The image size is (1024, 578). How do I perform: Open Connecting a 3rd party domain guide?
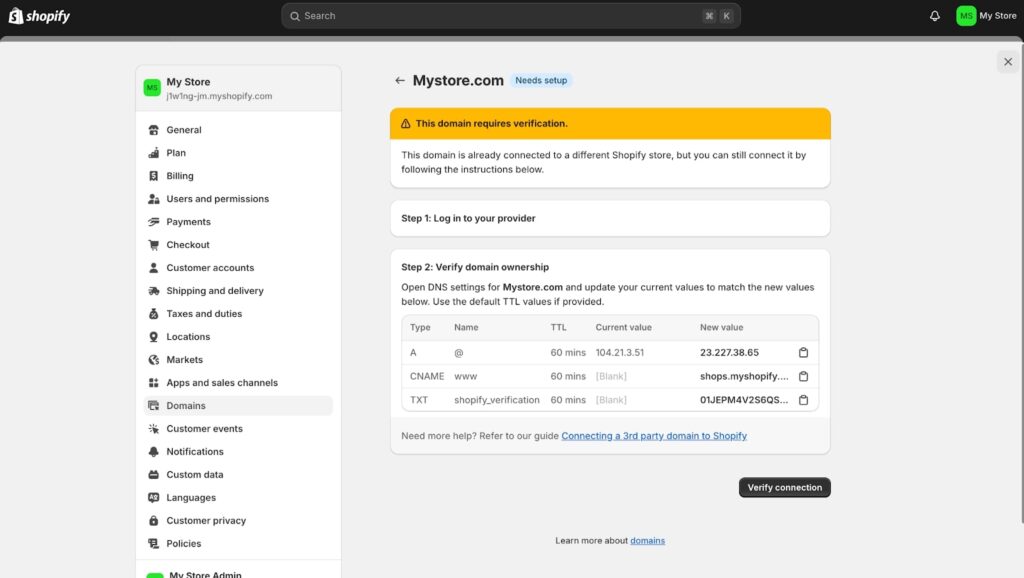[654, 436]
